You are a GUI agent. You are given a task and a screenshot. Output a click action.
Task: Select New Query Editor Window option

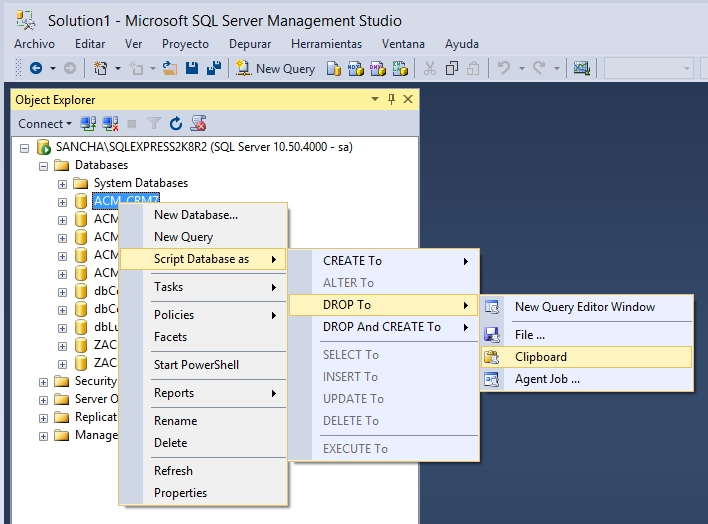(x=587, y=307)
